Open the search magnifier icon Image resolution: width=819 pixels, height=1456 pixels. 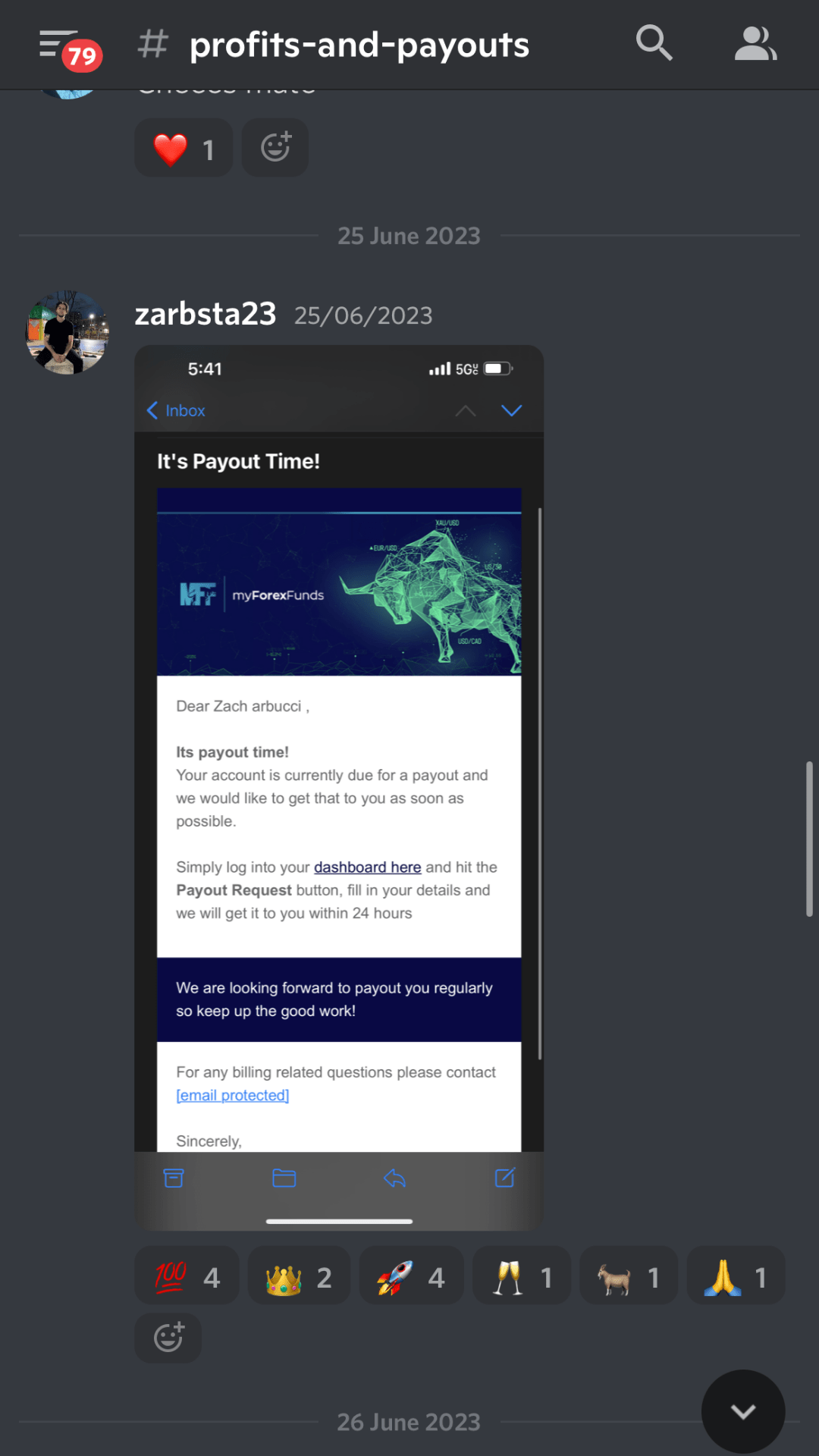(x=654, y=42)
